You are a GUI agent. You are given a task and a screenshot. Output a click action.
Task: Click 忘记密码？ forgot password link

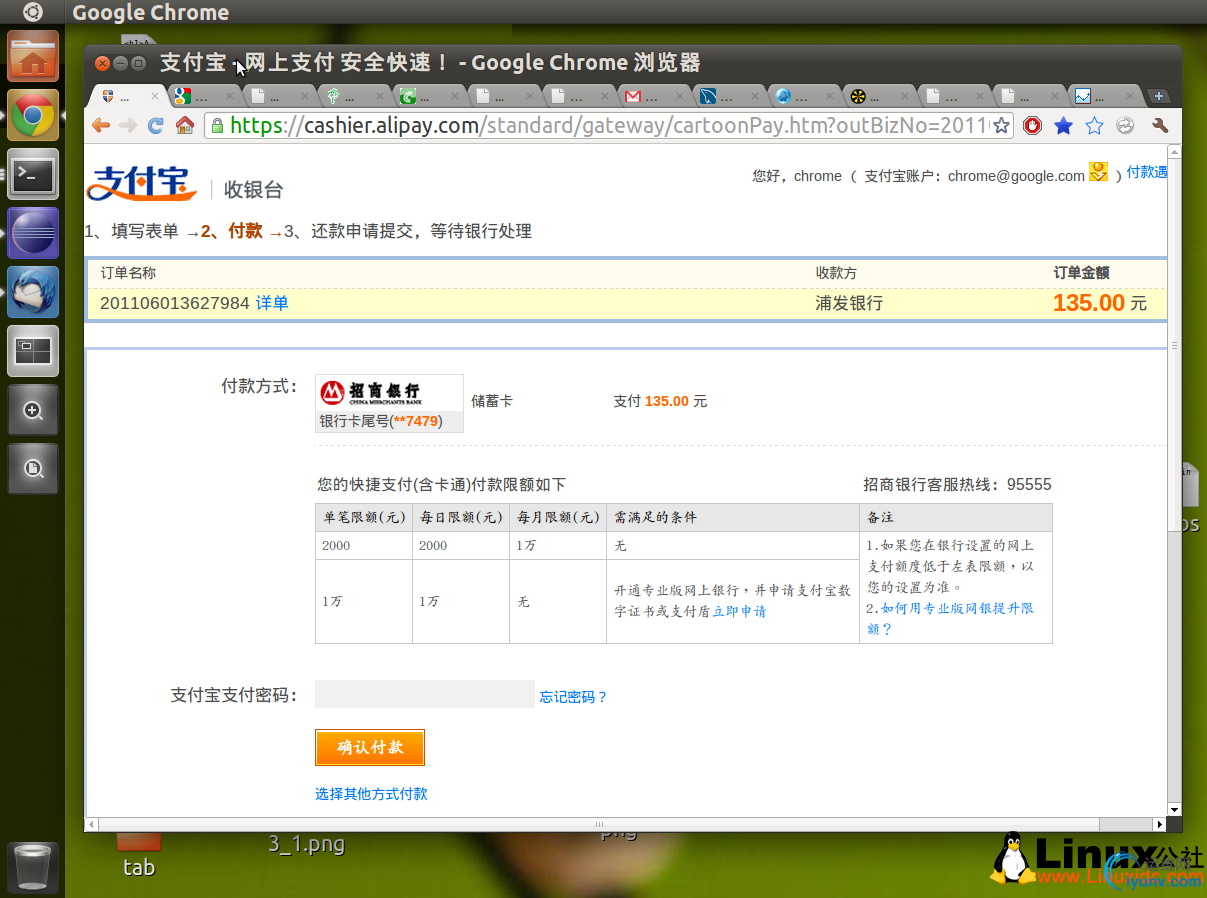[x=573, y=697]
